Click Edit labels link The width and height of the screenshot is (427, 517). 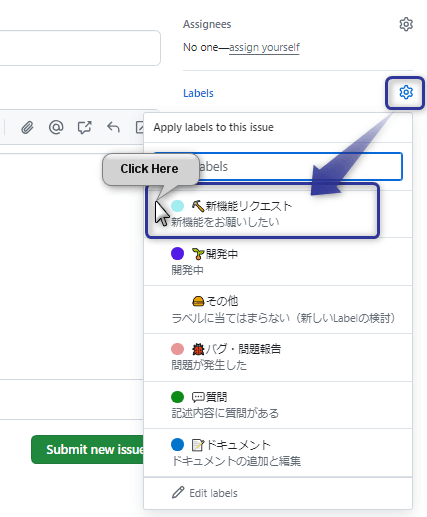pos(213,493)
